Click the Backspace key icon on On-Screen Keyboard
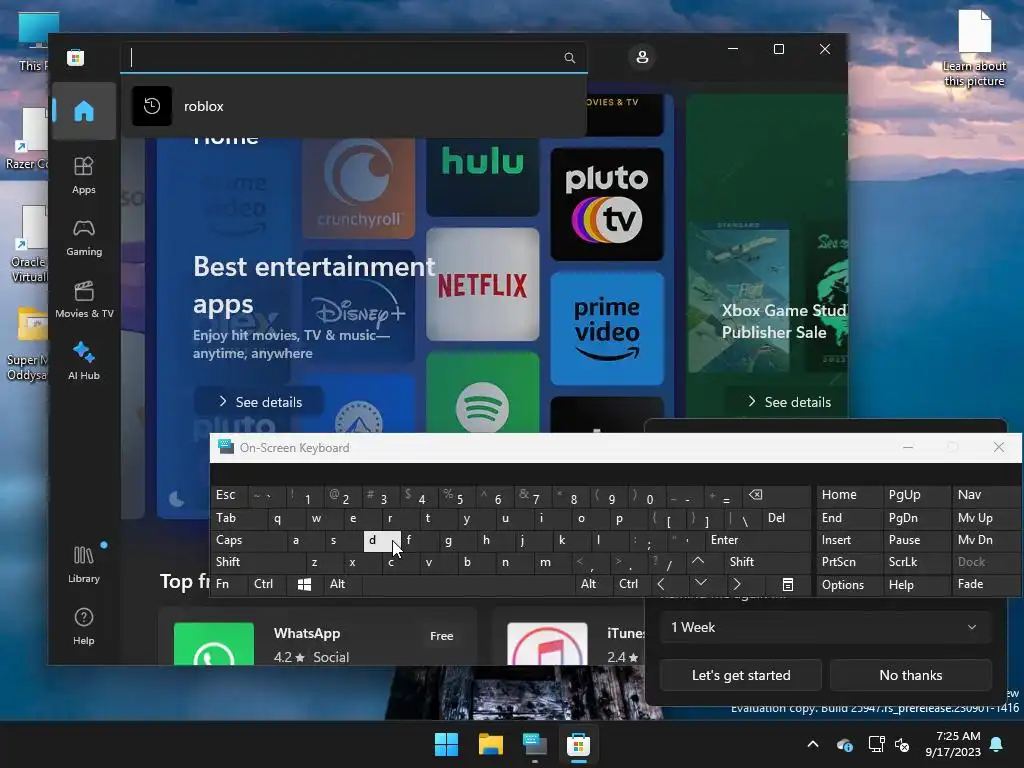The height and width of the screenshot is (768, 1024). 776,496
